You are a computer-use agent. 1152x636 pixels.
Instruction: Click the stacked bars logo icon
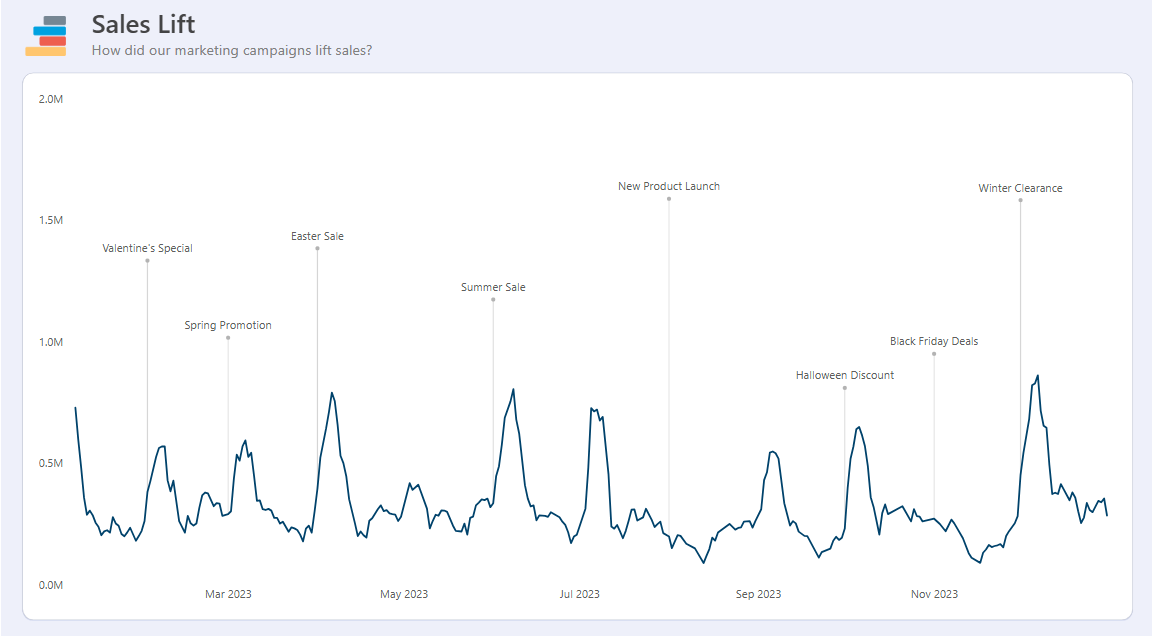pyautogui.click(x=47, y=36)
